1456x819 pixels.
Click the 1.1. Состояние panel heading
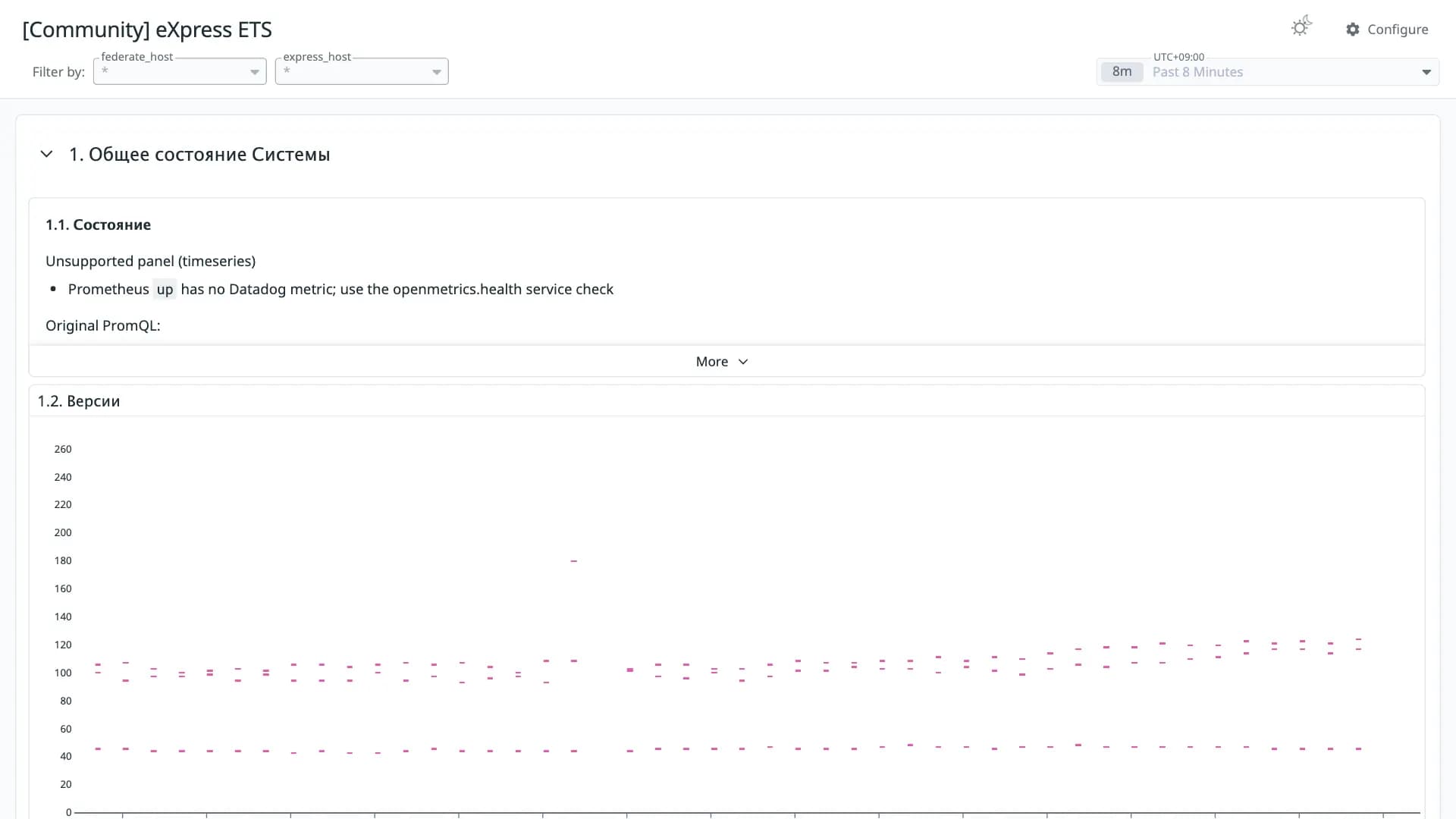pos(98,224)
